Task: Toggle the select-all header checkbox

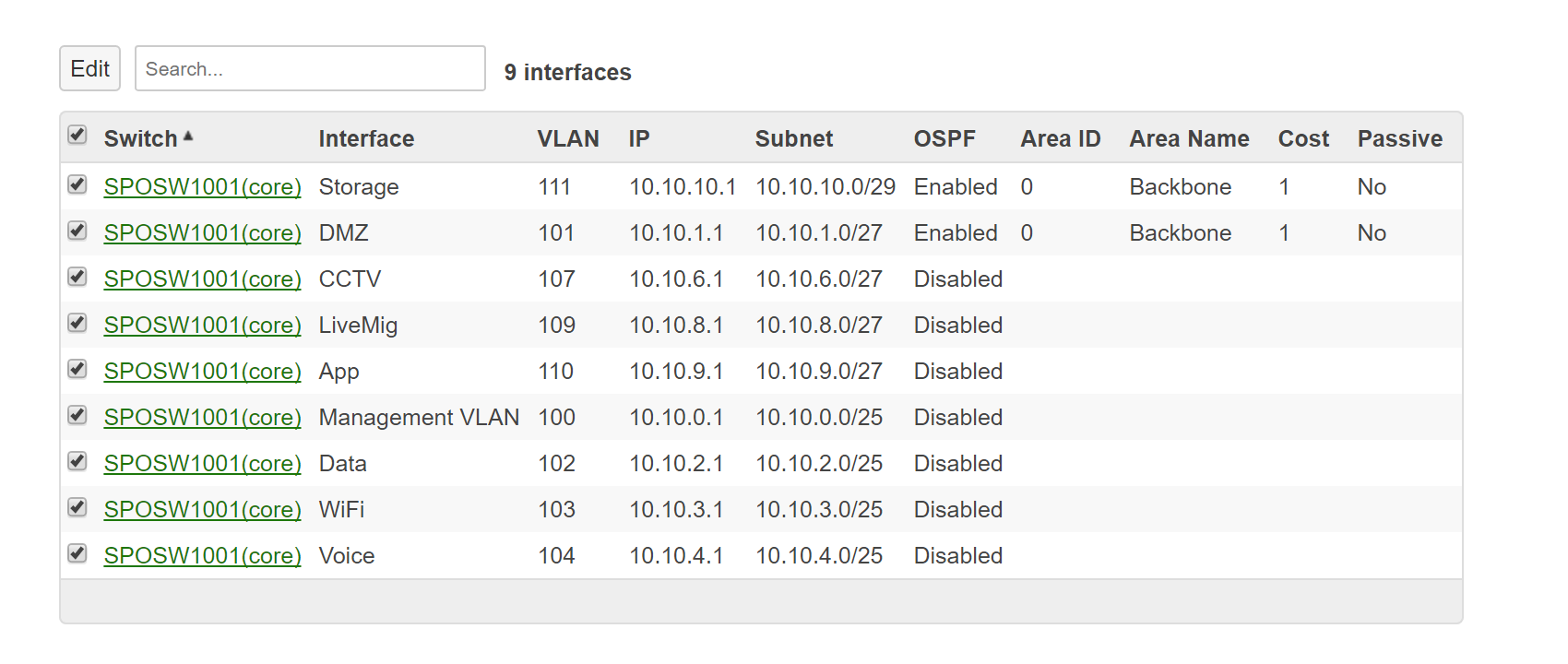Action: click(x=77, y=136)
